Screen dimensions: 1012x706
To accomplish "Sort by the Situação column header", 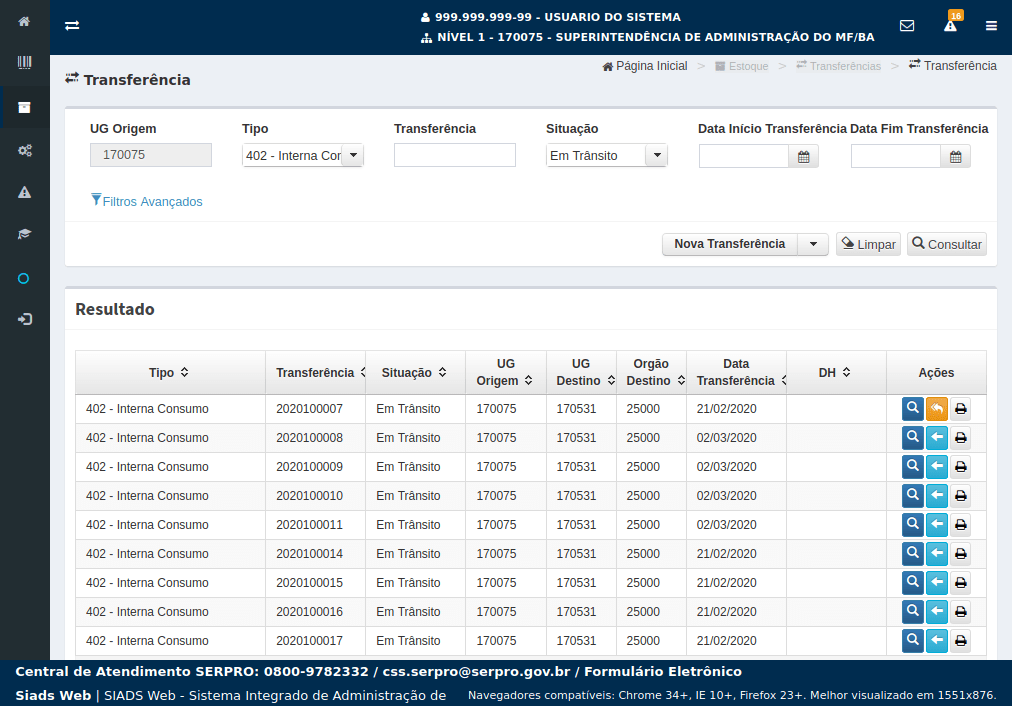I will 414,372.
